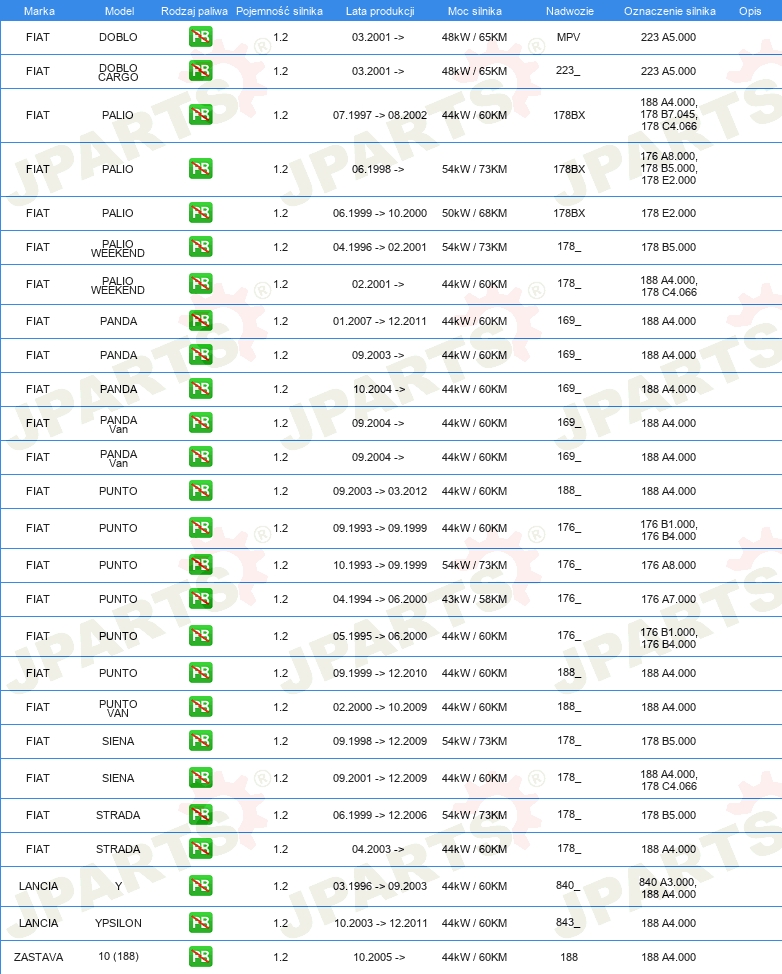Viewport: 782px width, 974px height.
Task: Select the 03.1996 -> 09.2003 production years cell
Action: (380, 886)
